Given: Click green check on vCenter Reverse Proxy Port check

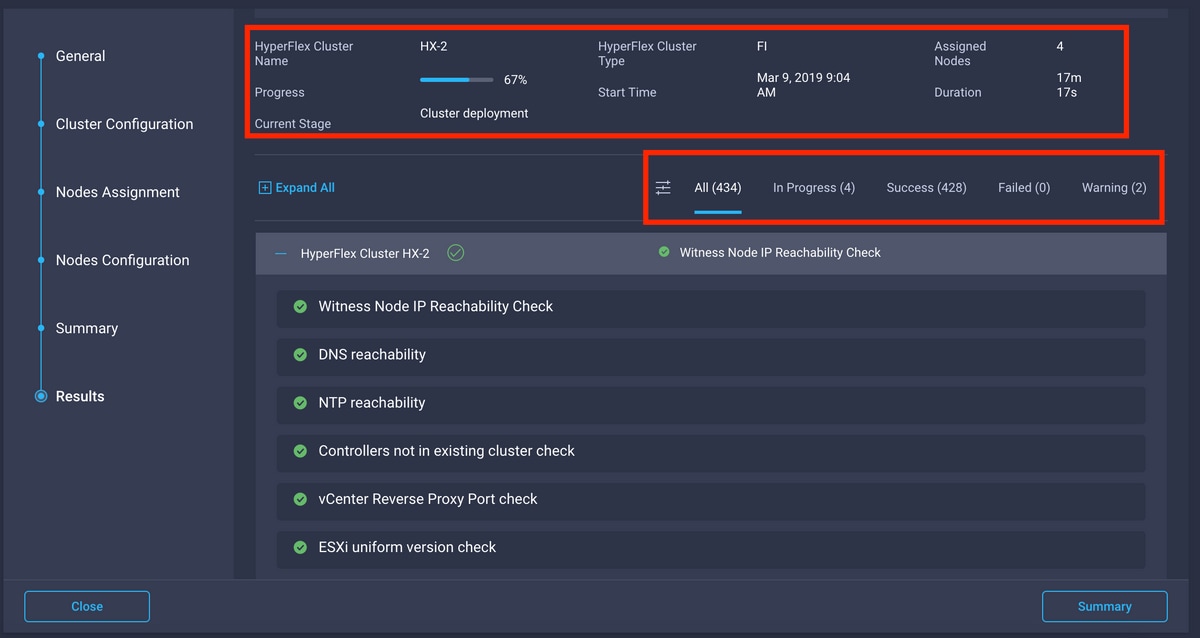Looking at the screenshot, I should click(300, 499).
